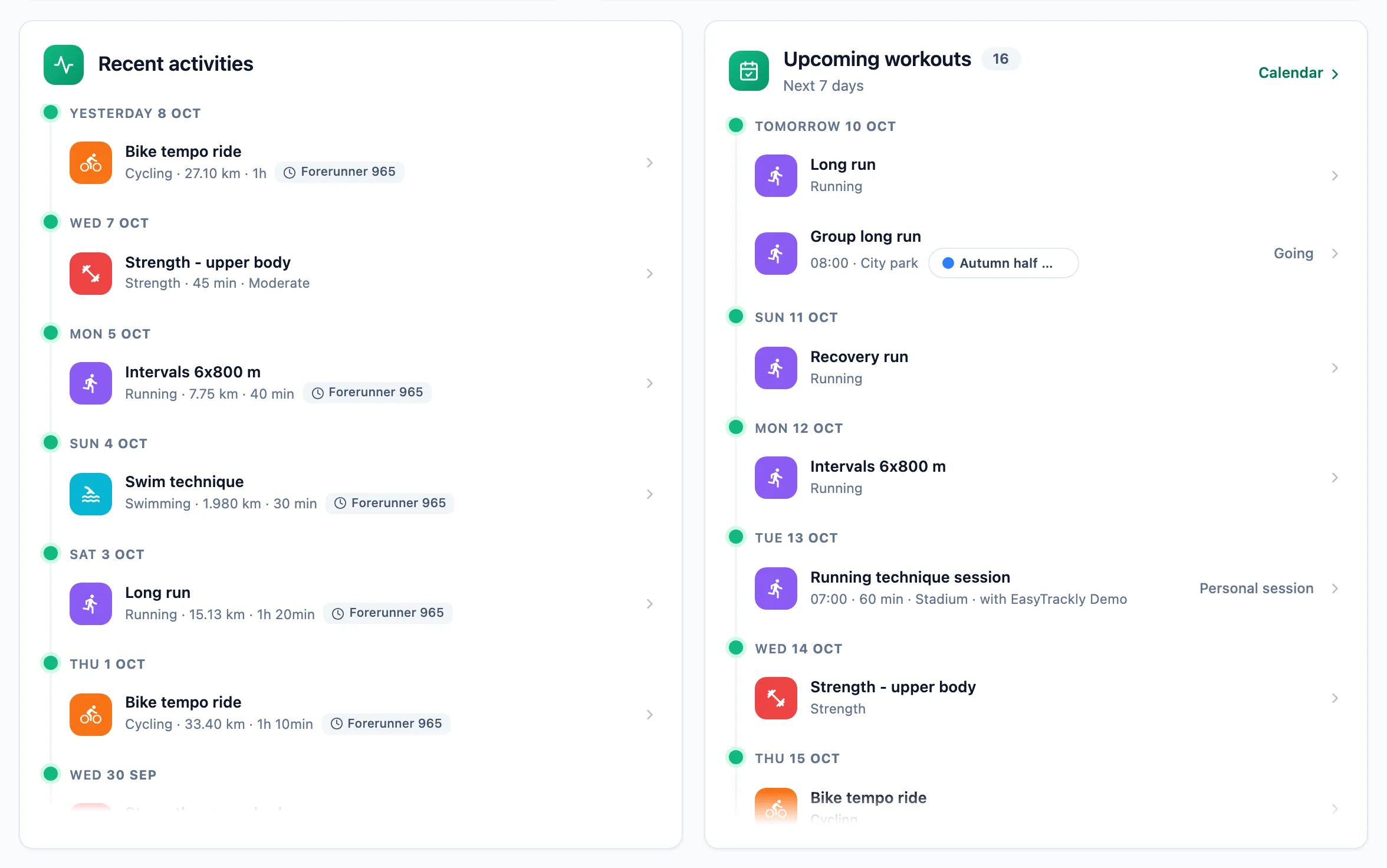
Task: Click the Group long run running icon
Action: pyautogui.click(x=776, y=254)
